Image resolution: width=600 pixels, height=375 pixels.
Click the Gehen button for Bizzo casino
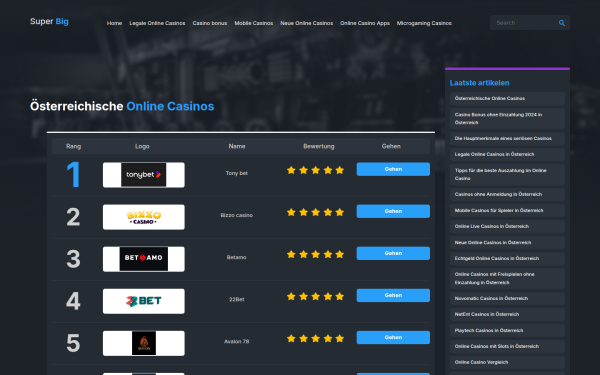[x=393, y=211]
